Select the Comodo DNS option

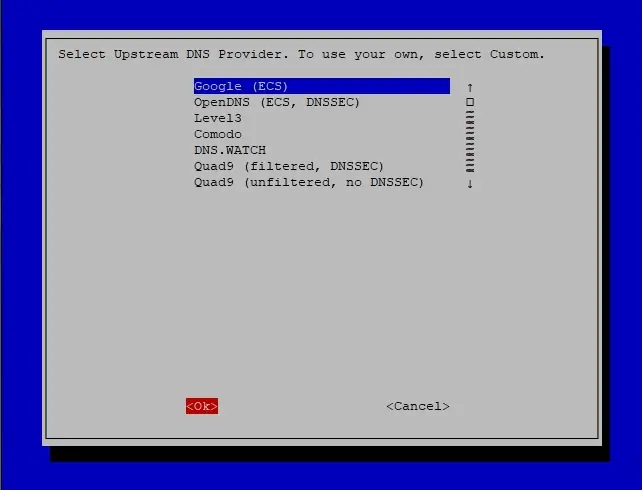click(x=217, y=134)
